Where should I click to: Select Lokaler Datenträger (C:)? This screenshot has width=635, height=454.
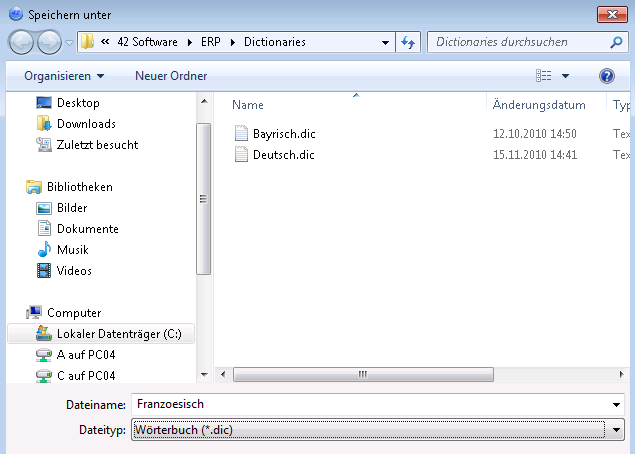click(119, 334)
